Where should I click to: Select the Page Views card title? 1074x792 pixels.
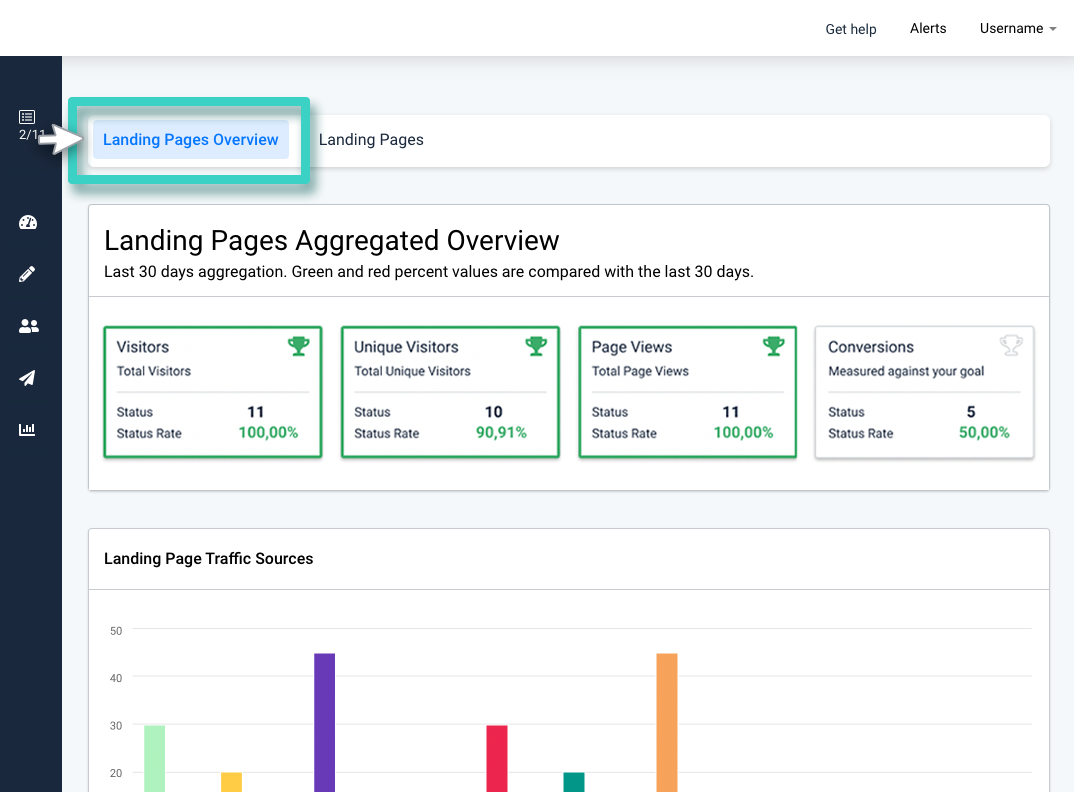632,347
